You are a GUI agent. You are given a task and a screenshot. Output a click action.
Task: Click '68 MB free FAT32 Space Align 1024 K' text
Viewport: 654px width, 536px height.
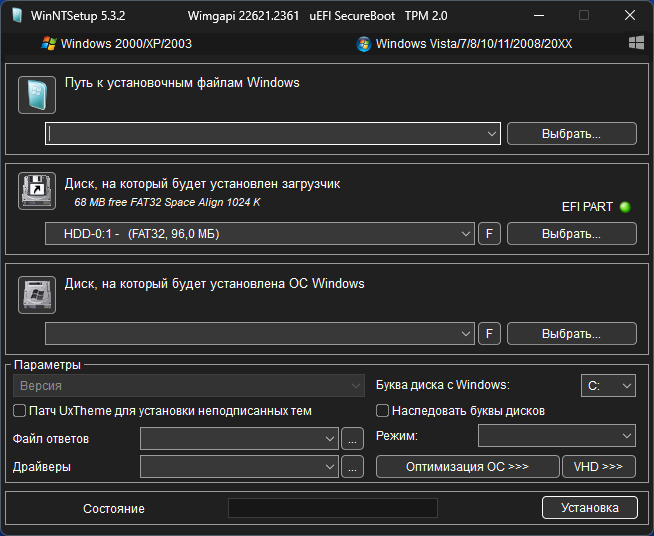coord(167,202)
